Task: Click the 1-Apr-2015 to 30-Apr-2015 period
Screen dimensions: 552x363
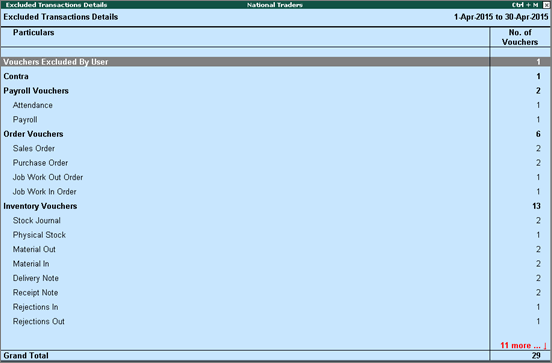Action: 501,17
